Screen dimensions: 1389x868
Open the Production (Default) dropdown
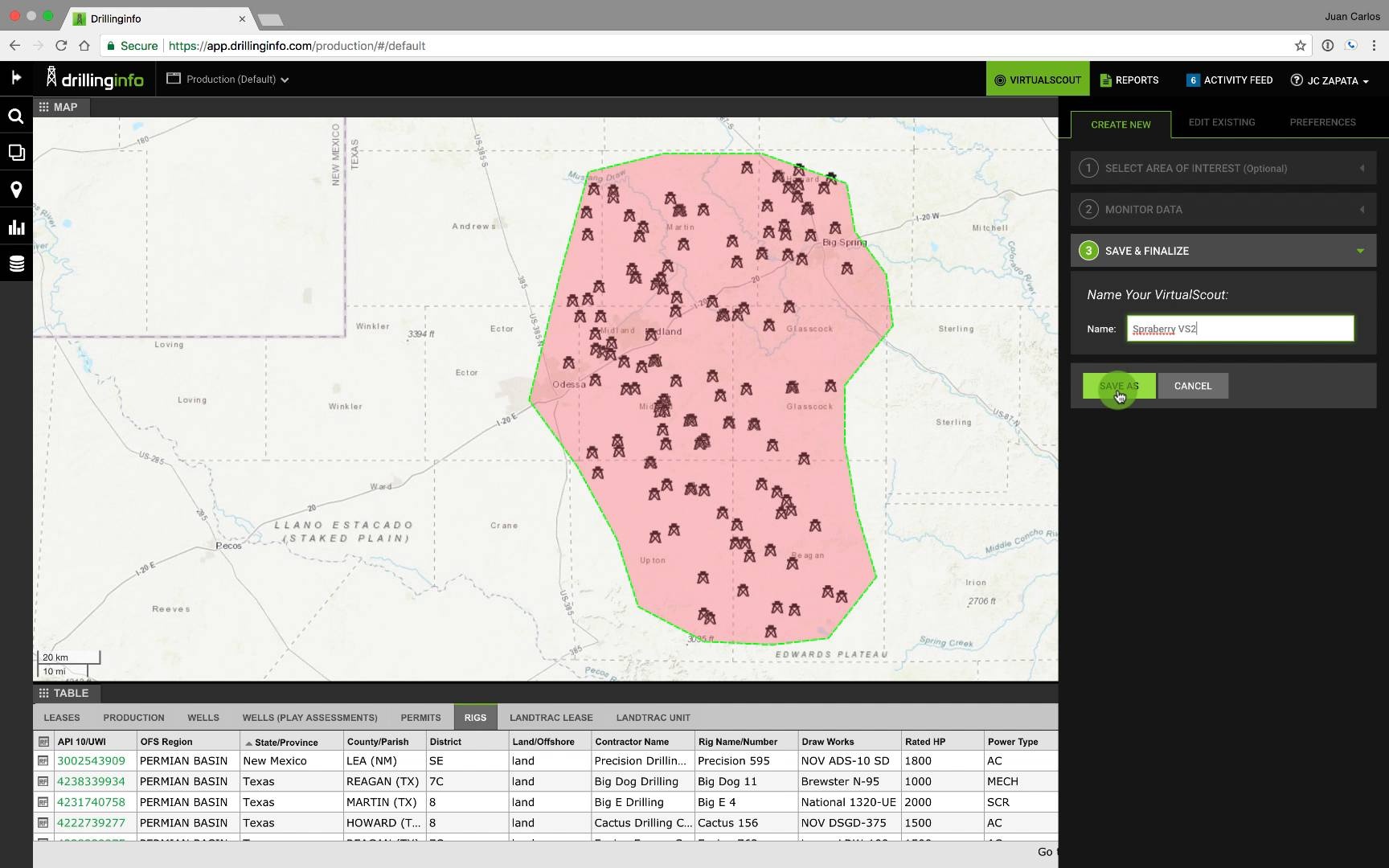click(x=227, y=79)
